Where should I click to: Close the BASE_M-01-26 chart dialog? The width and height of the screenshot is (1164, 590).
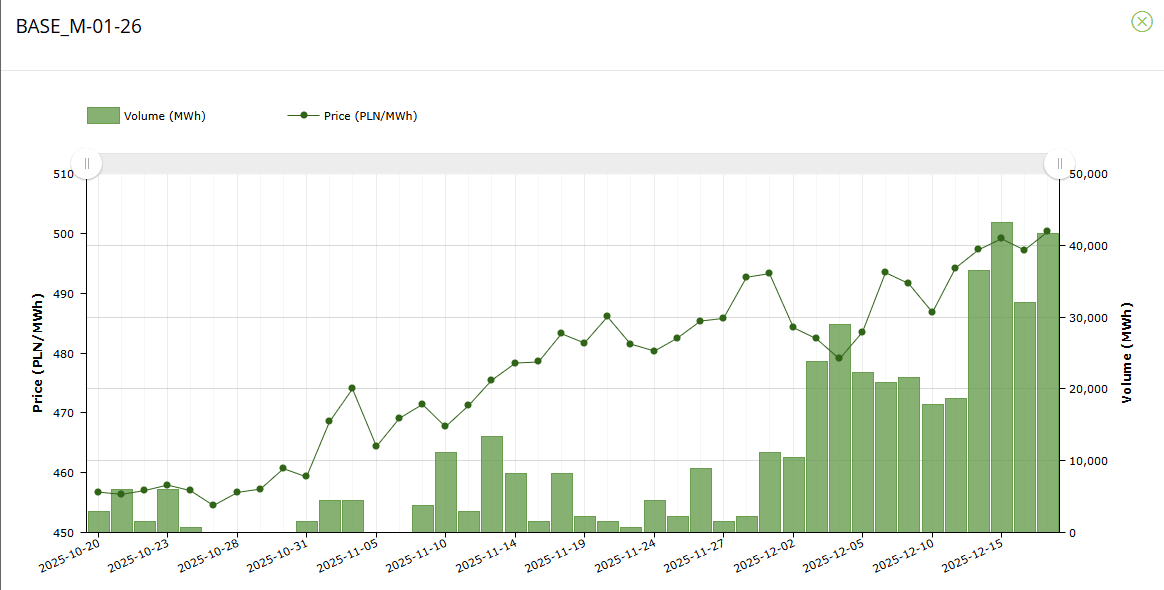(1141, 22)
